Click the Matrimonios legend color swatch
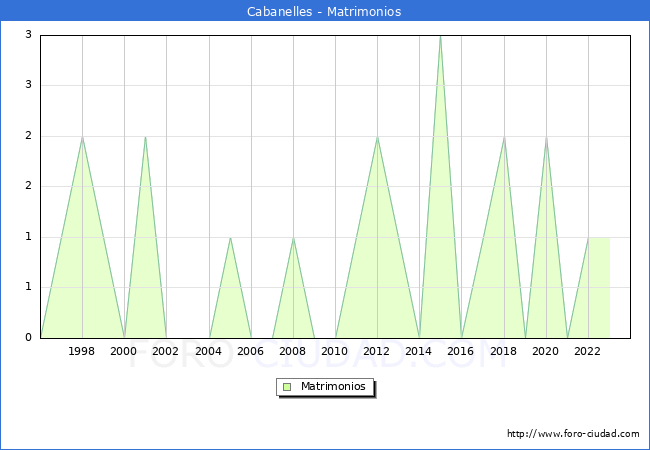Screen dimensions: 650x450 point(286,387)
